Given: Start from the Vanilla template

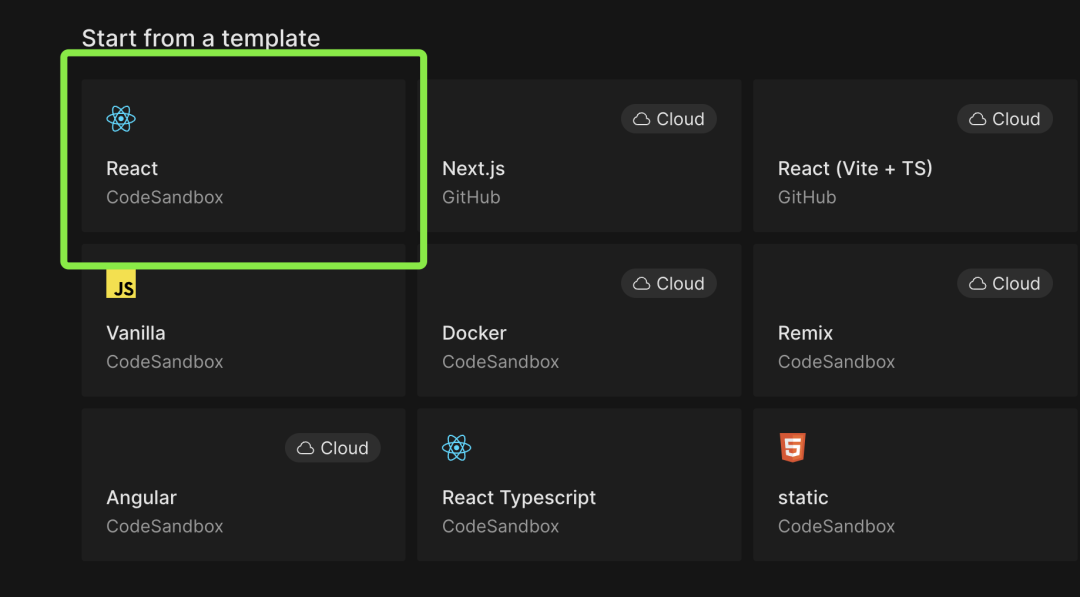Looking at the screenshot, I should 243,320.
